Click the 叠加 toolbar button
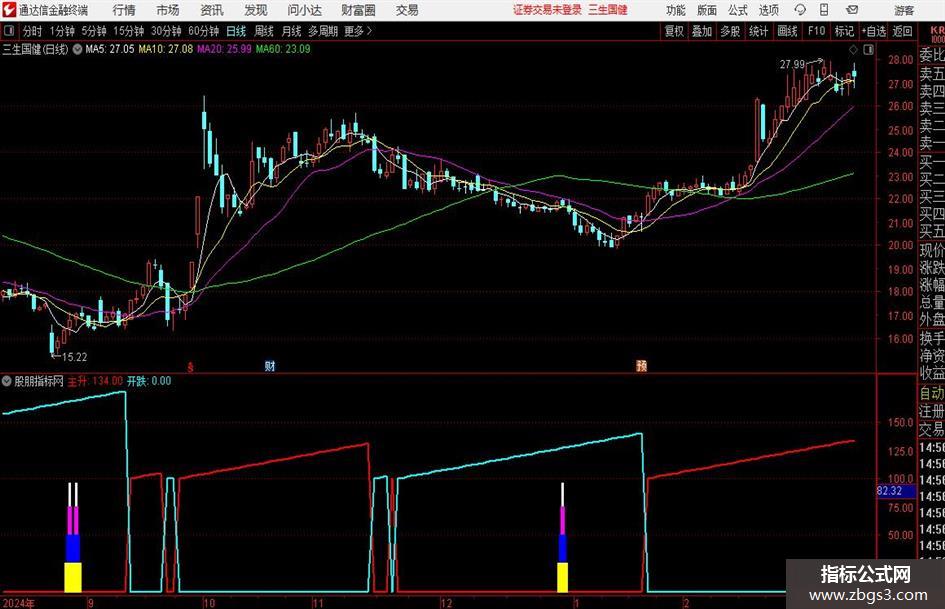 point(702,31)
